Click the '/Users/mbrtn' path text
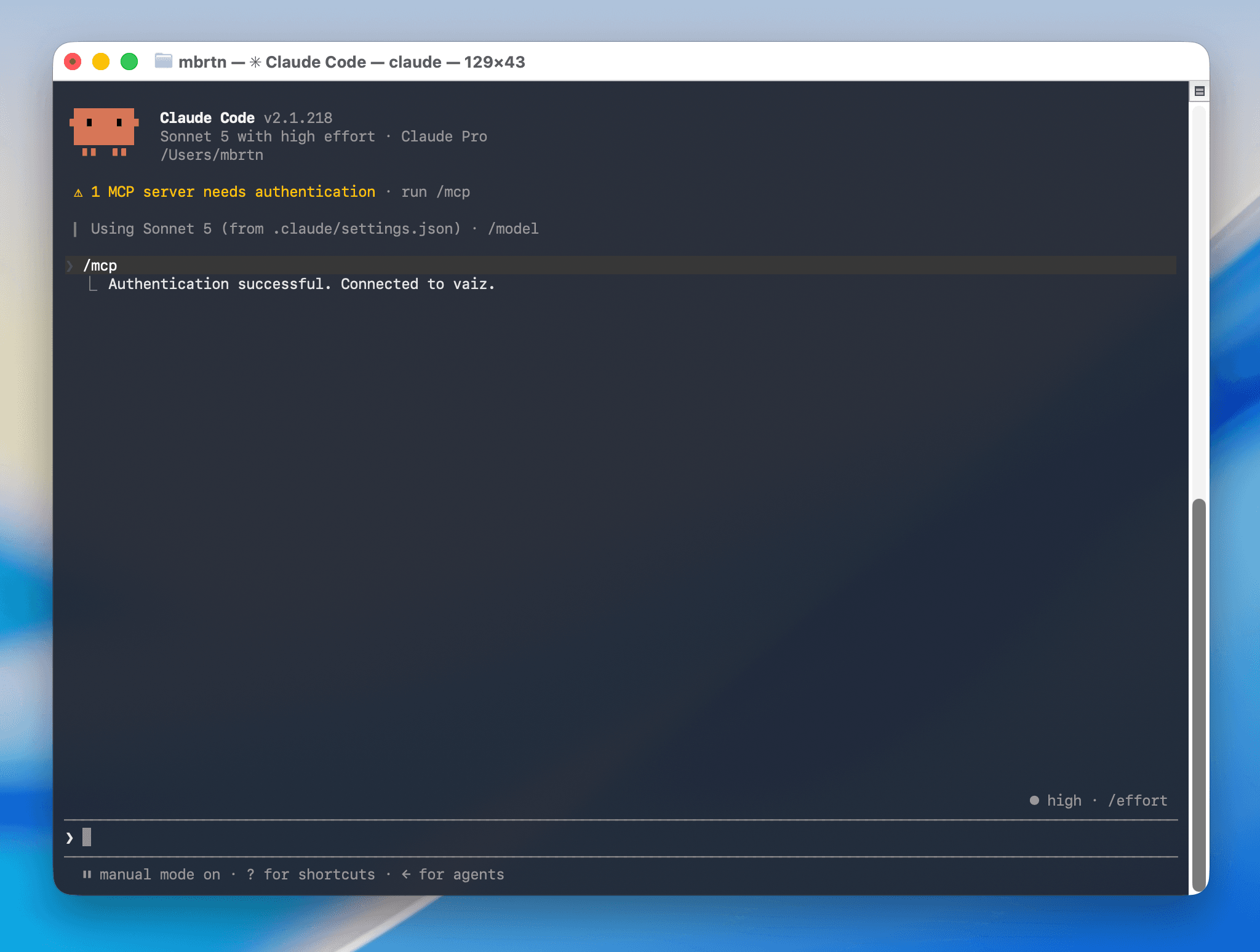The height and width of the screenshot is (952, 1260). click(x=212, y=155)
